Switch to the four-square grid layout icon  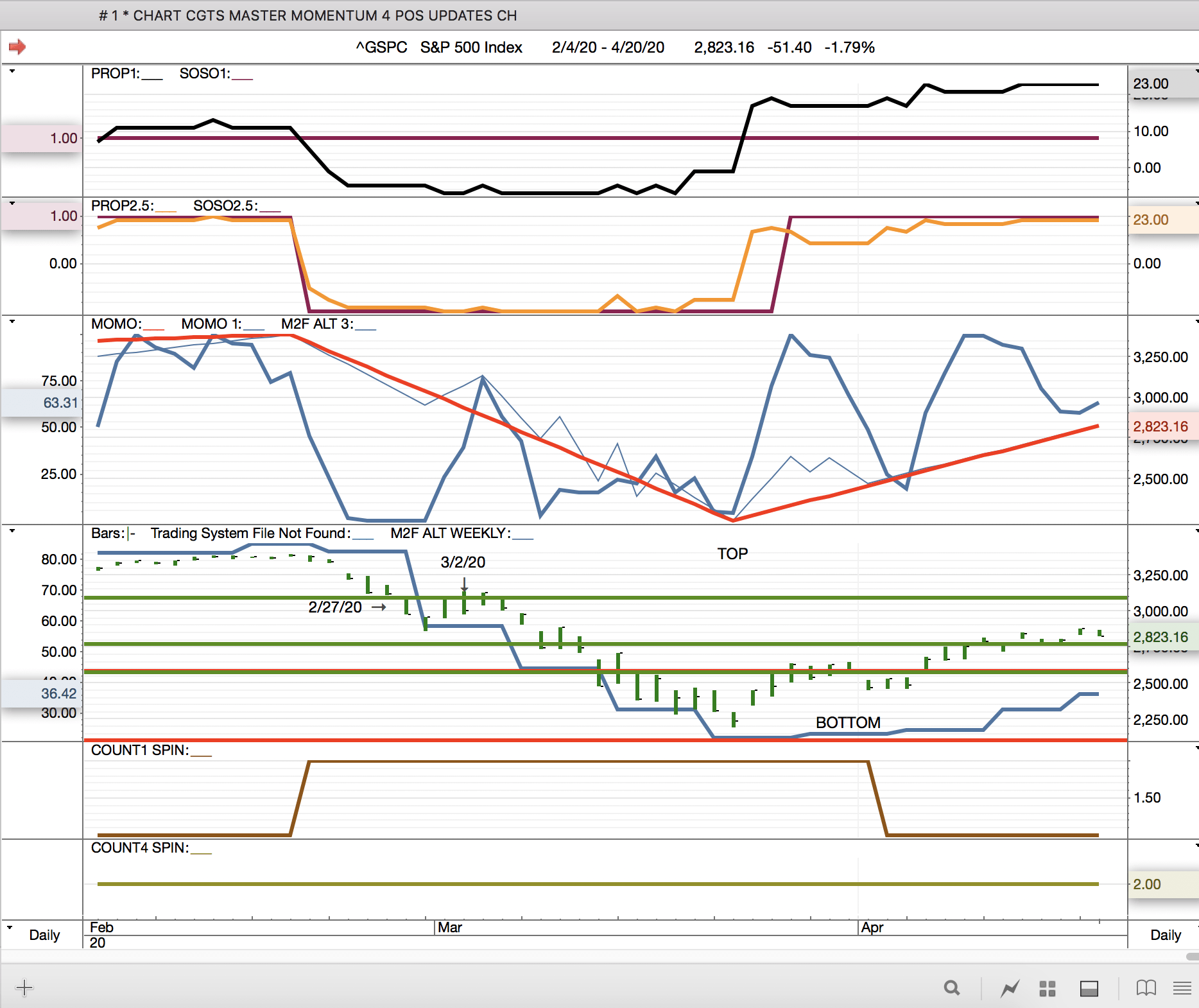pyautogui.click(x=1048, y=988)
